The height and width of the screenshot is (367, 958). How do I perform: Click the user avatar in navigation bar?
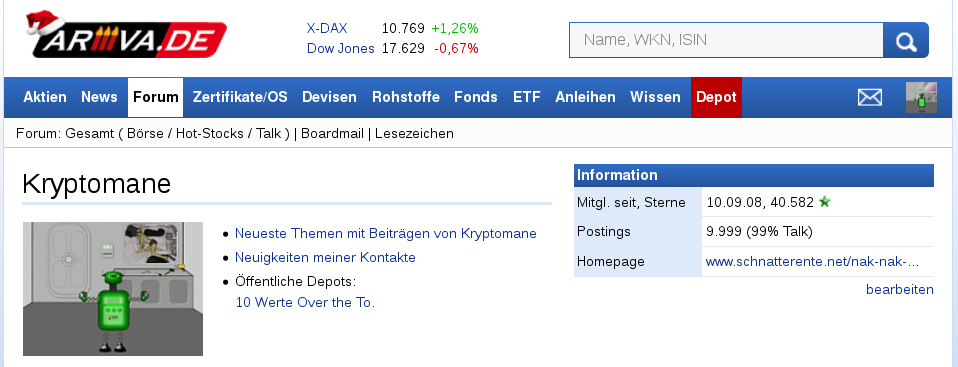[x=921, y=97]
